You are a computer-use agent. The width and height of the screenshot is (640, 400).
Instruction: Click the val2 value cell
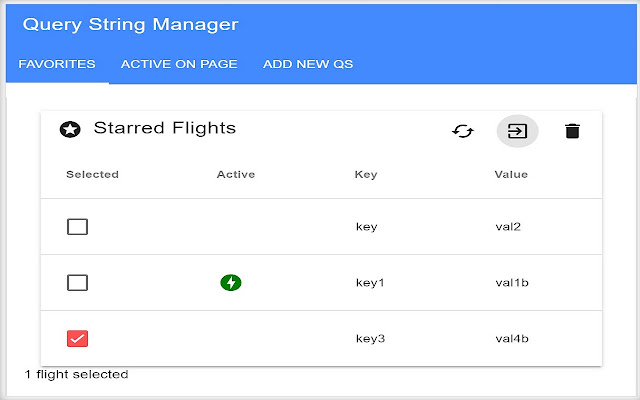point(508,227)
